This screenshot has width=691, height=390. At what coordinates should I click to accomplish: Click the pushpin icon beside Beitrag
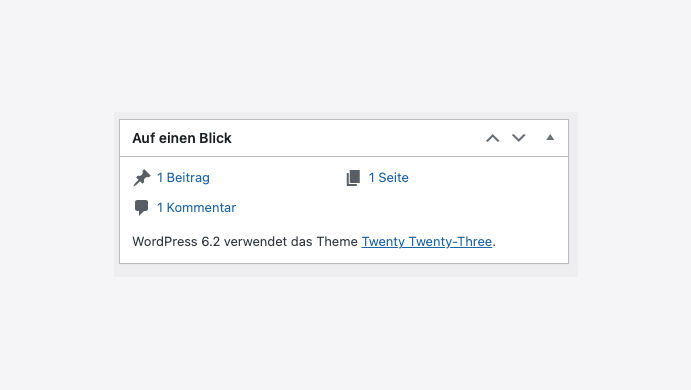coord(142,178)
